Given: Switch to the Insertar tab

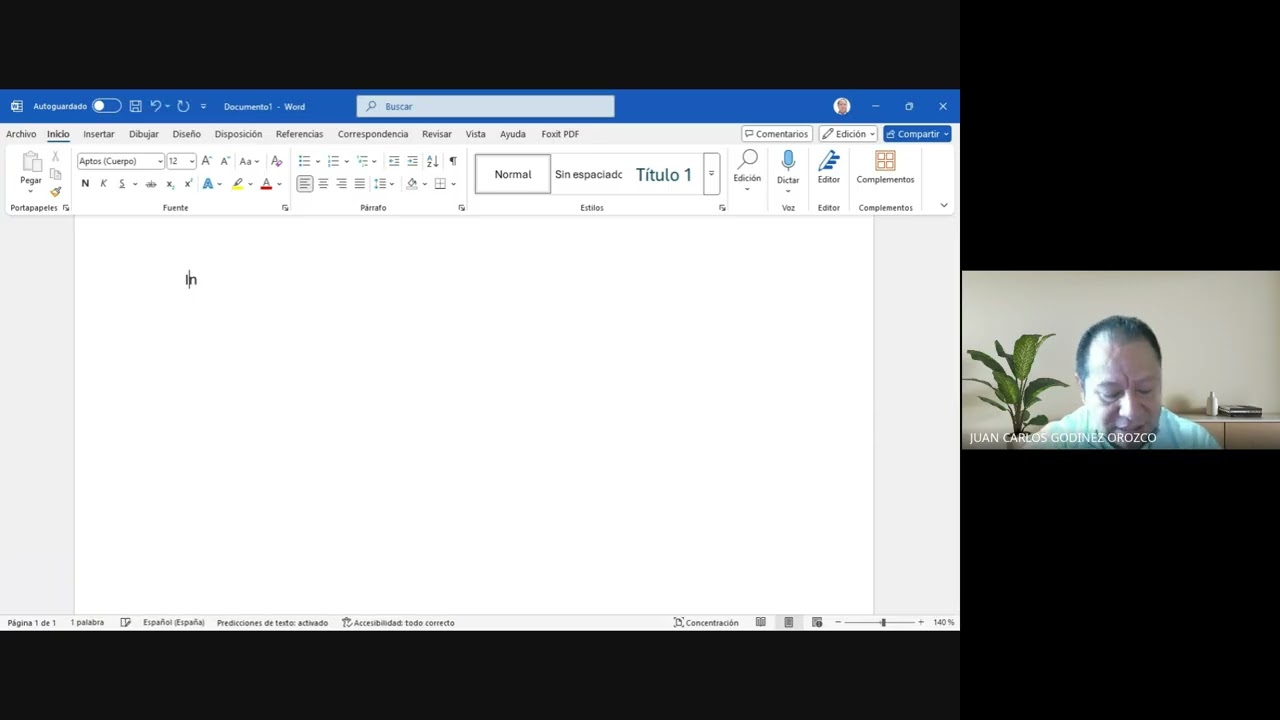Looking at the screenshot, I should pos(99,134).
